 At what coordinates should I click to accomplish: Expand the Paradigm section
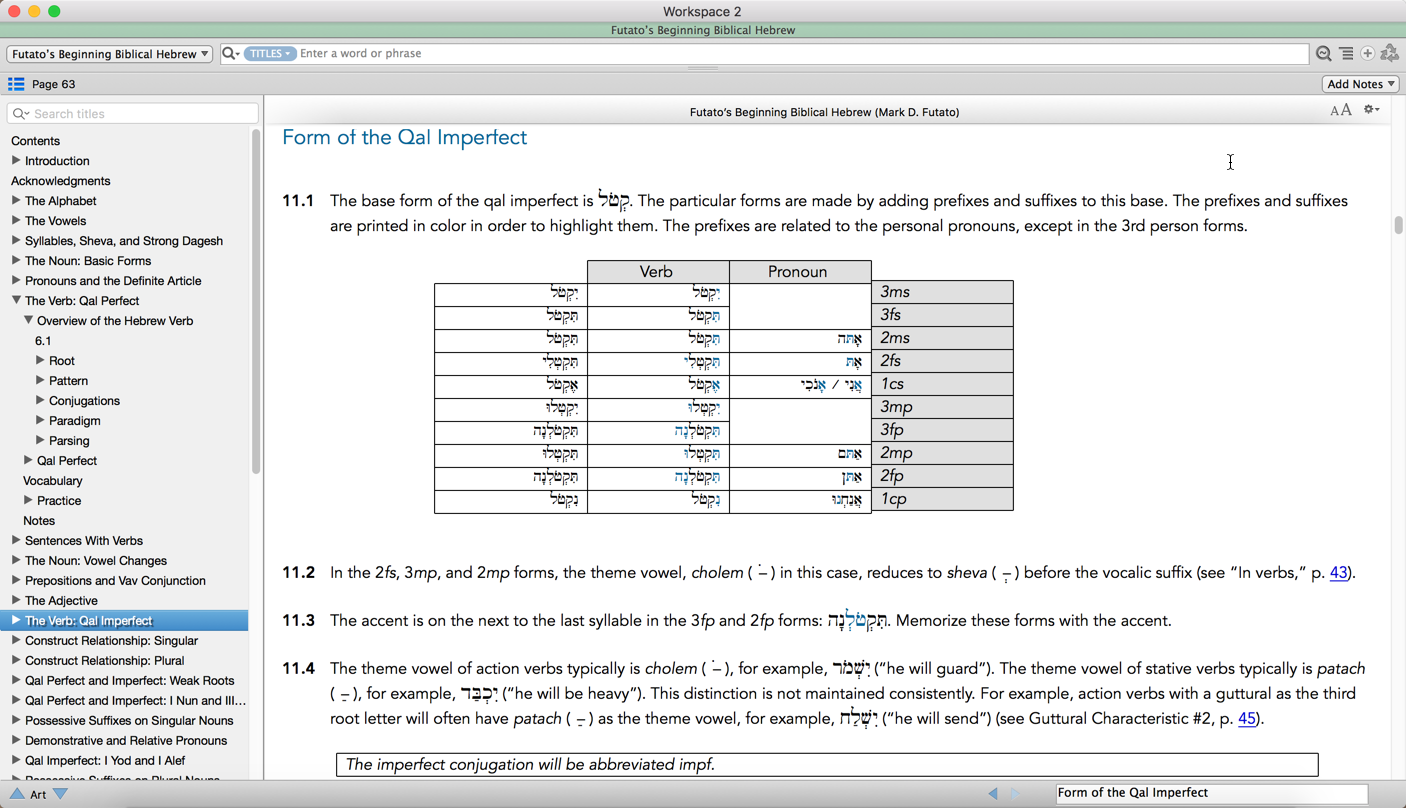pyautogui.click(x=40, y=420)
